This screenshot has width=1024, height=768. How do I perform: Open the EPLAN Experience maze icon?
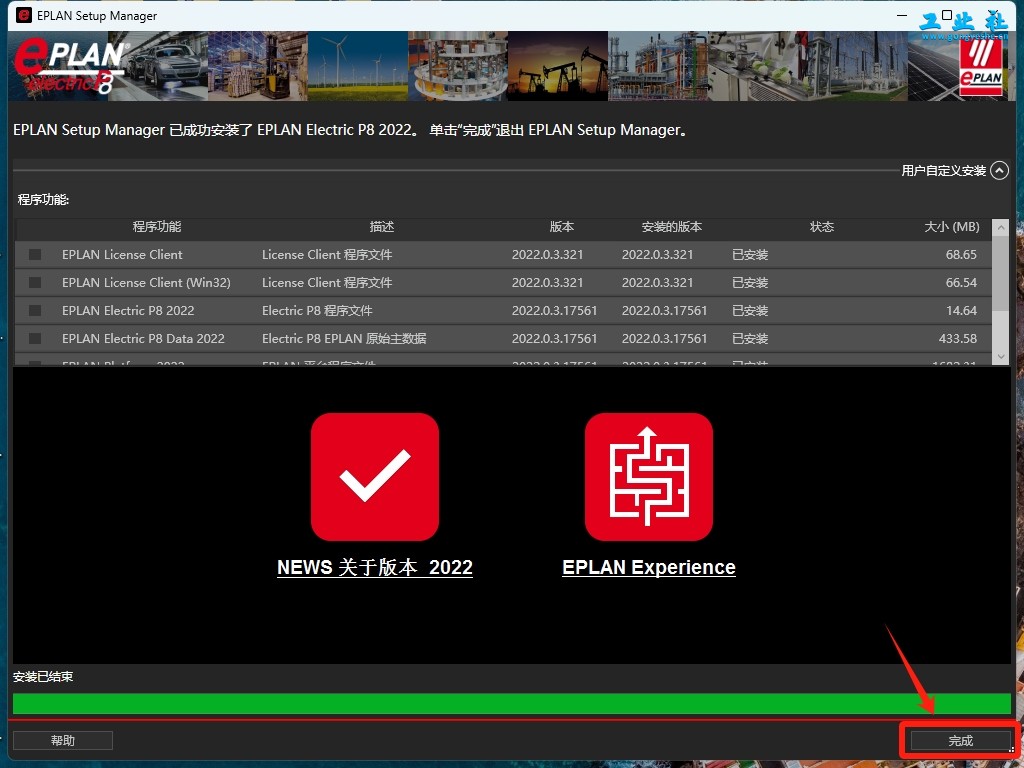click(x=648, y=476)
